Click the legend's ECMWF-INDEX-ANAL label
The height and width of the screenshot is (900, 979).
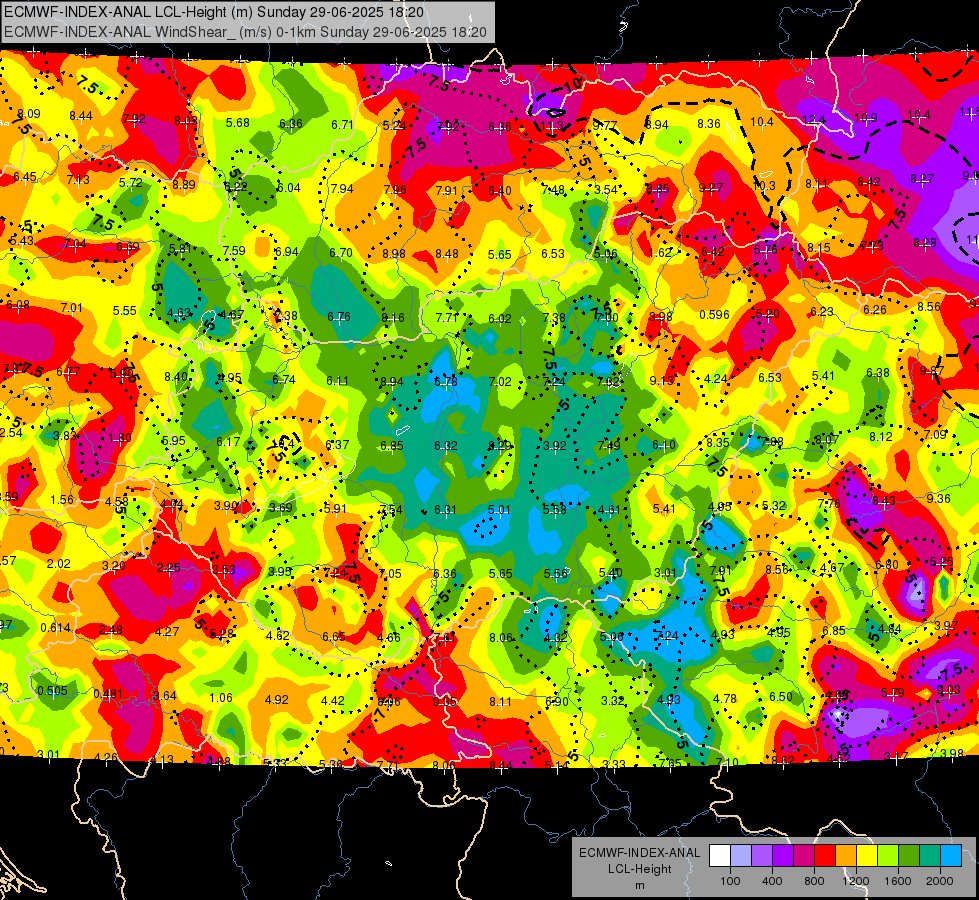[x=639, y=853]
